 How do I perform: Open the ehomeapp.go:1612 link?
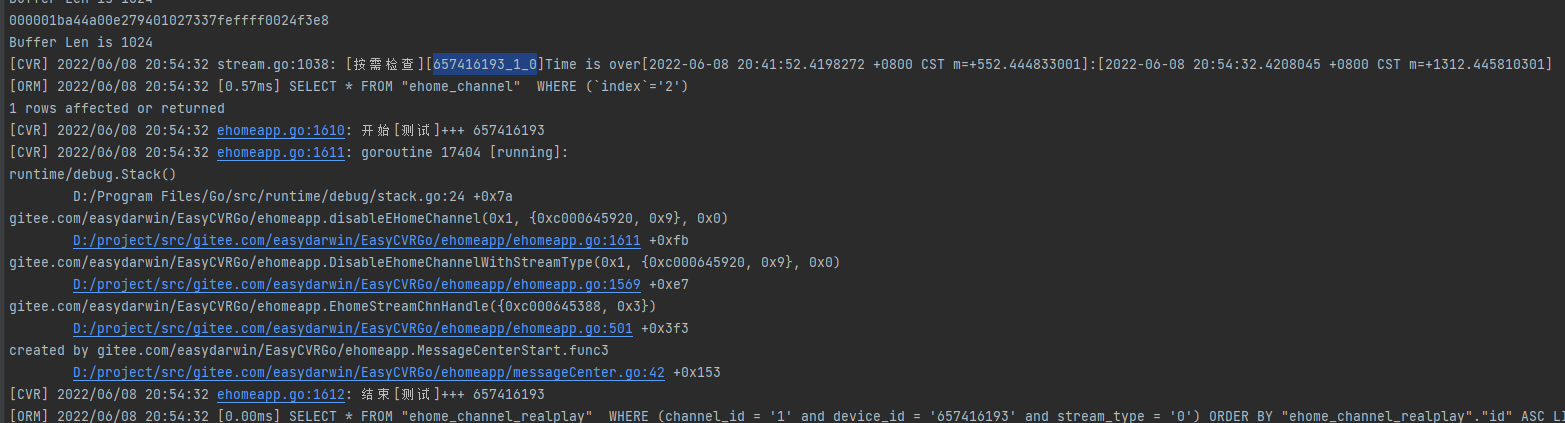pos(280,394)
